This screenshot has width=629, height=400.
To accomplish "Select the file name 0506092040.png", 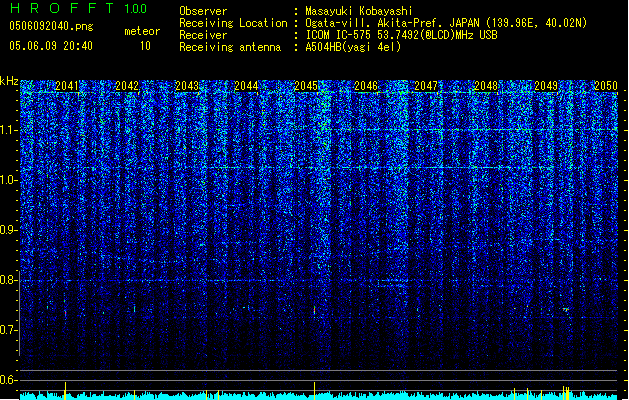I will 51,26.
